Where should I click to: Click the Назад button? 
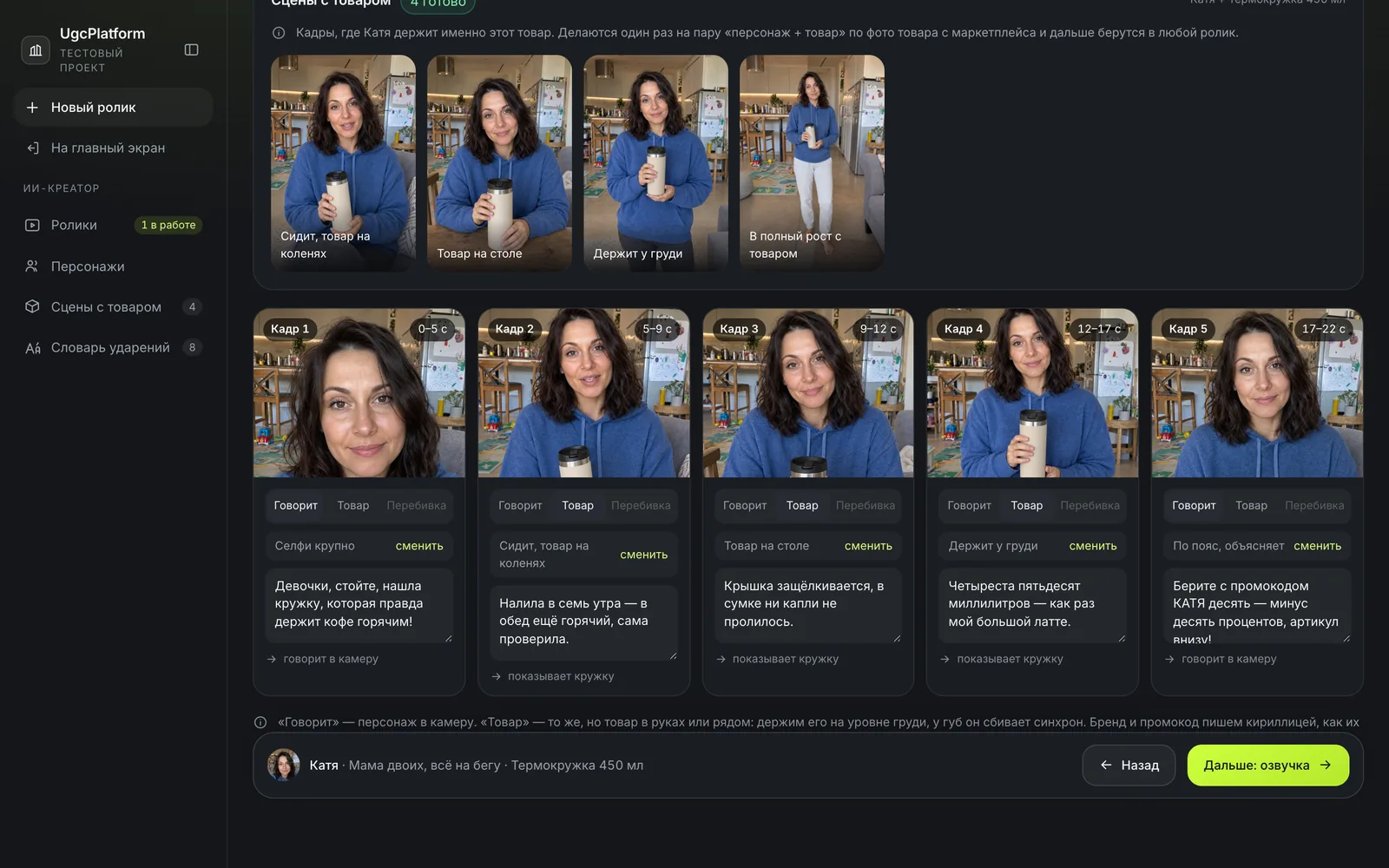[x=1129, y=766]
